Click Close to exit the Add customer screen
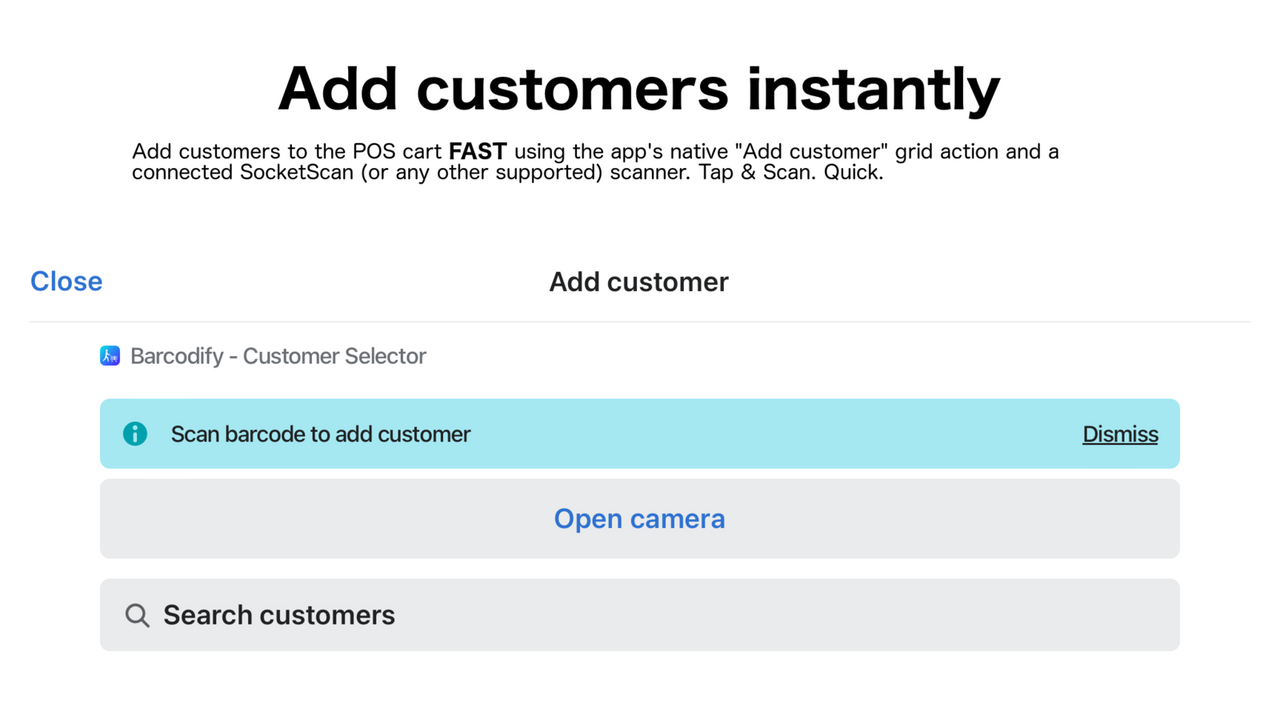 [x=66, y=281]
